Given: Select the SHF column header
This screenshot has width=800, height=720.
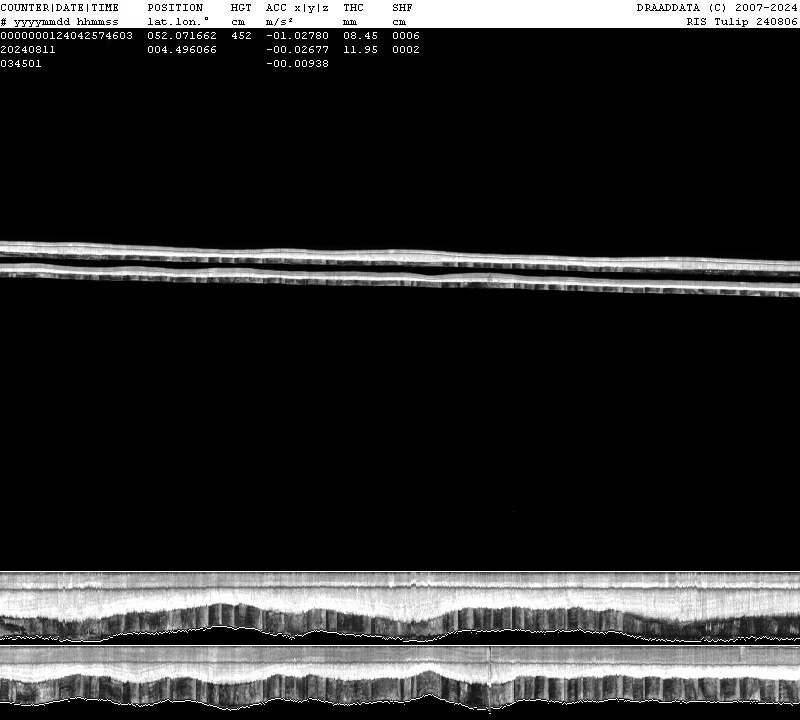Looking at the screenshot, I should tap(402, 7).
